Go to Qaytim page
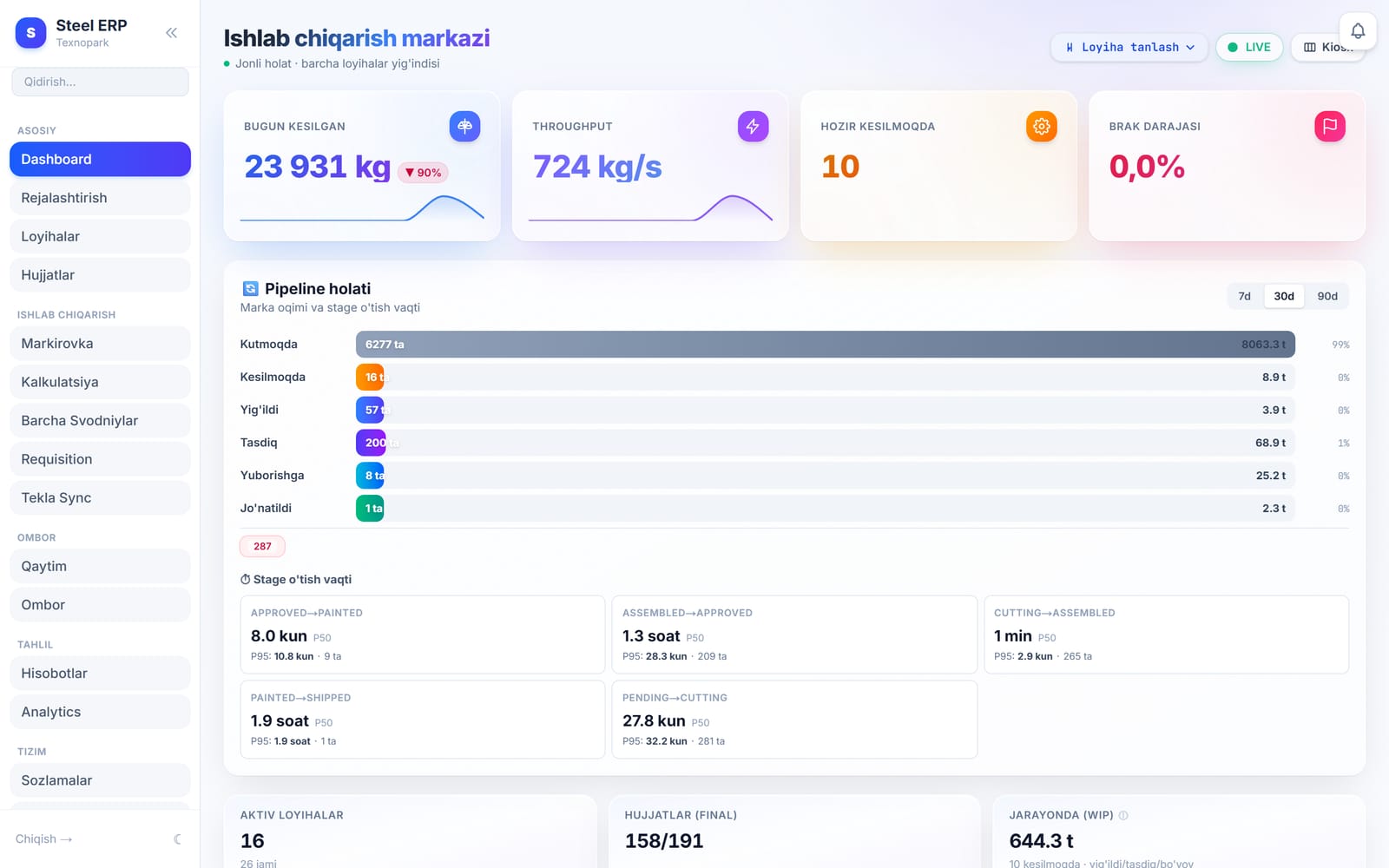The image size is (1389, 868). pyautogui.click(x=100, y=566)
